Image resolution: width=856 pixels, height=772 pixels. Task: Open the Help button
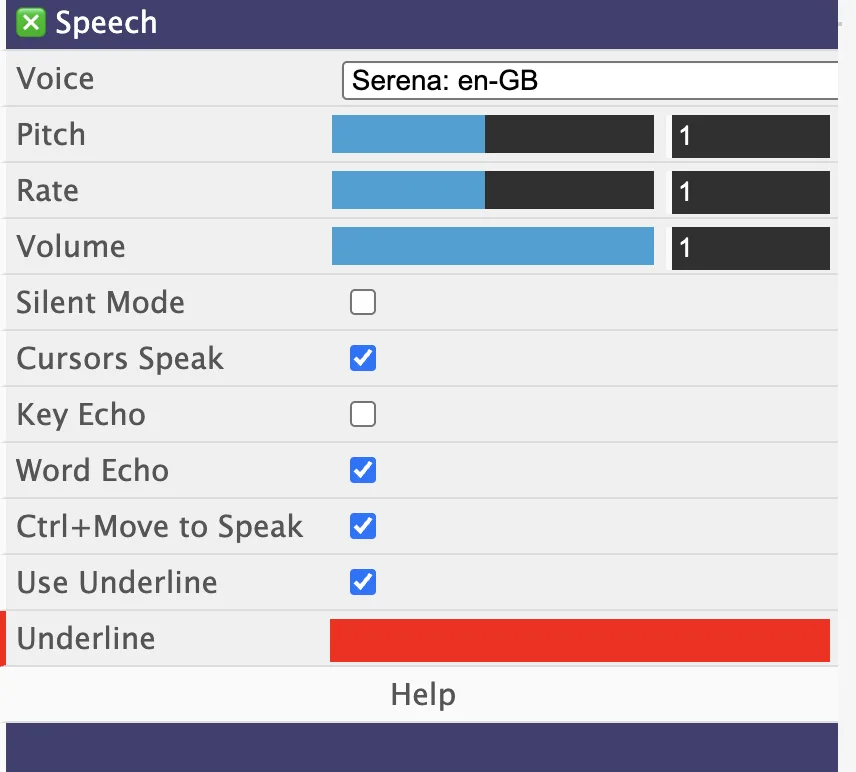422,694
